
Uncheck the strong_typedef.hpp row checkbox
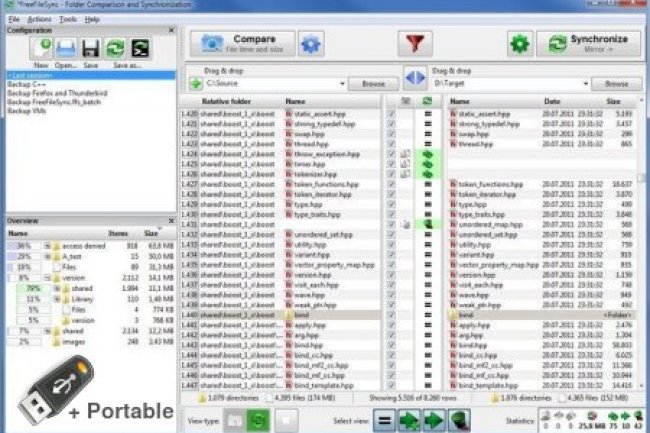coord(391,124)
